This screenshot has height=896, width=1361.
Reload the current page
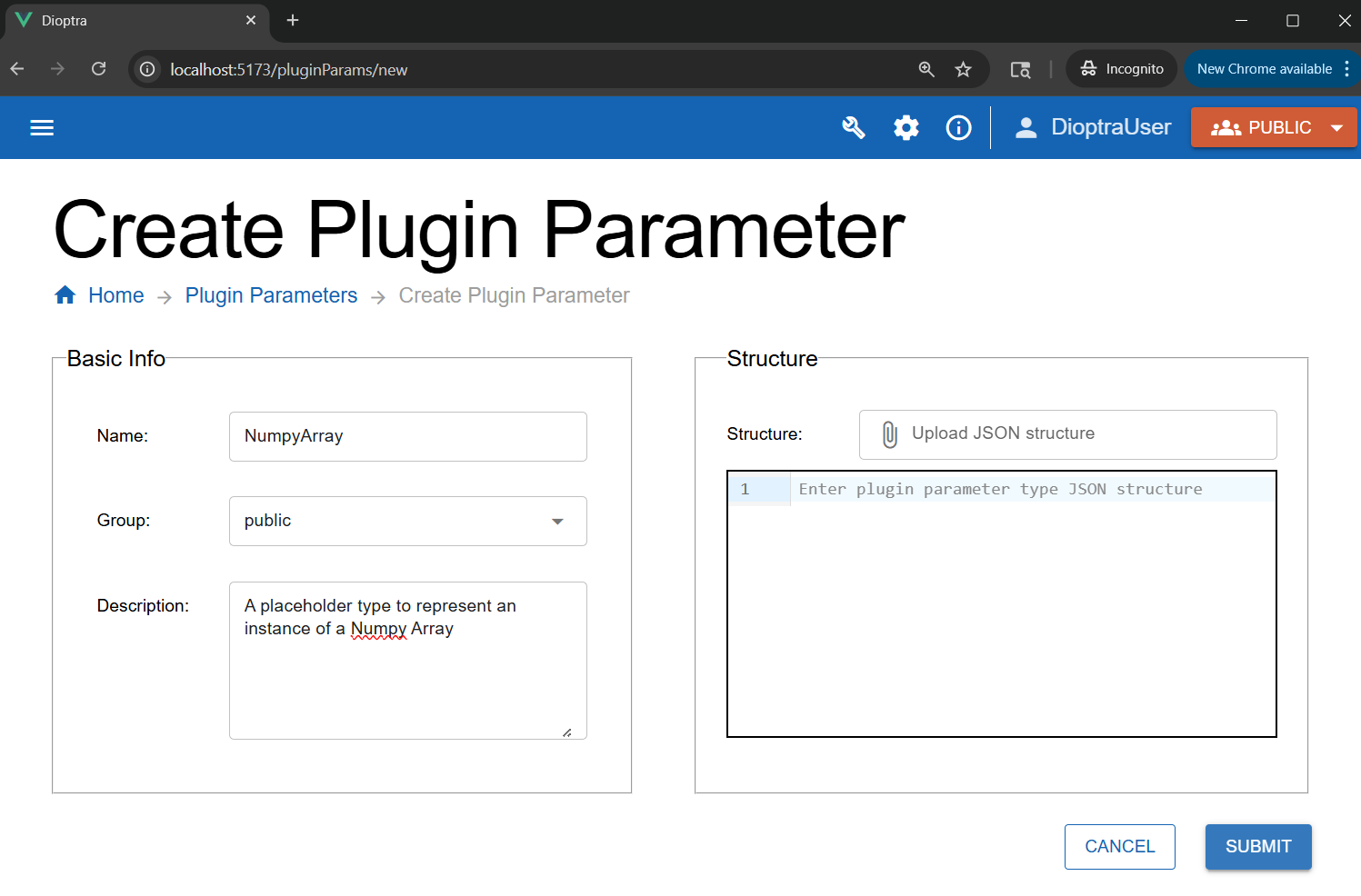point(98,69)
